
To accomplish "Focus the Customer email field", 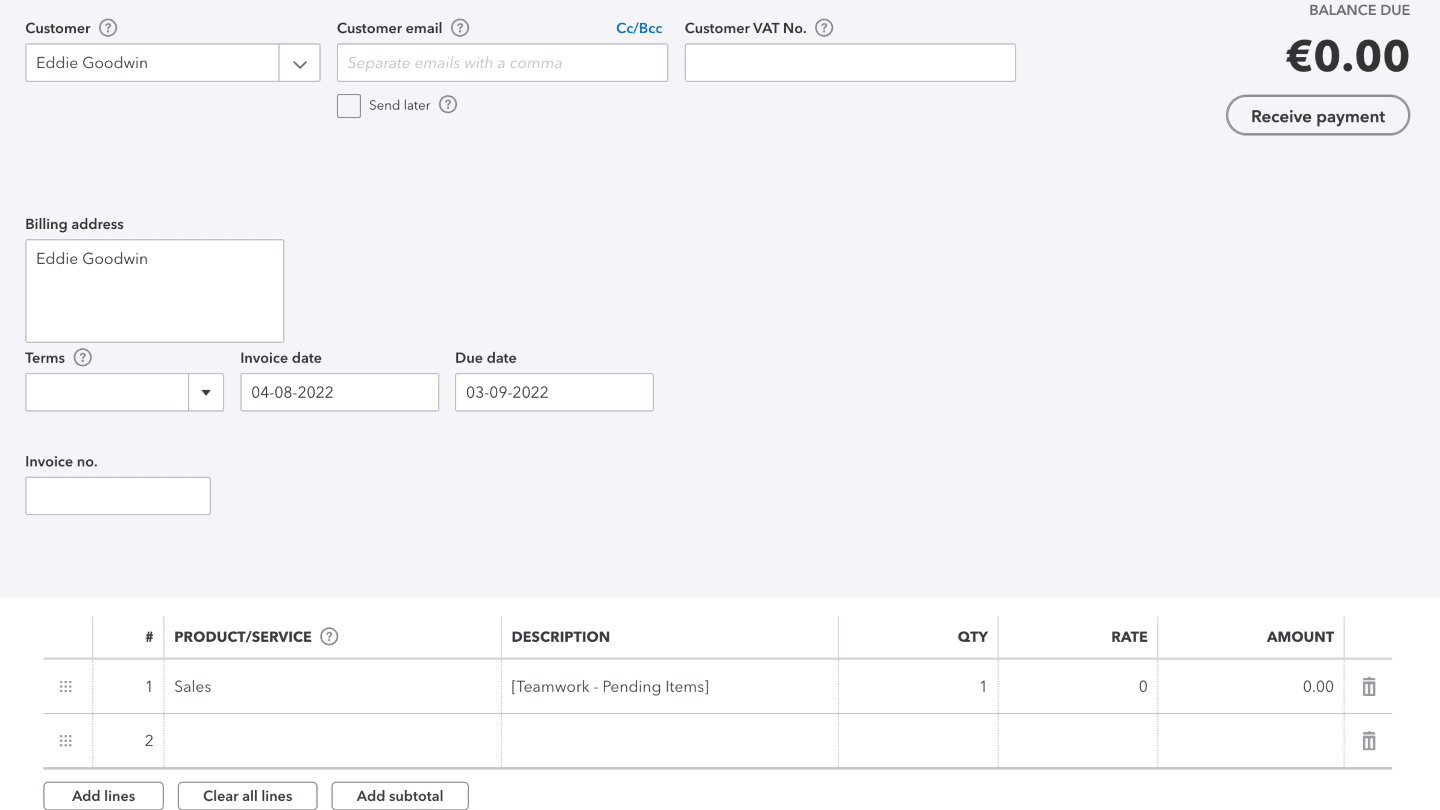I will [502, 63].
